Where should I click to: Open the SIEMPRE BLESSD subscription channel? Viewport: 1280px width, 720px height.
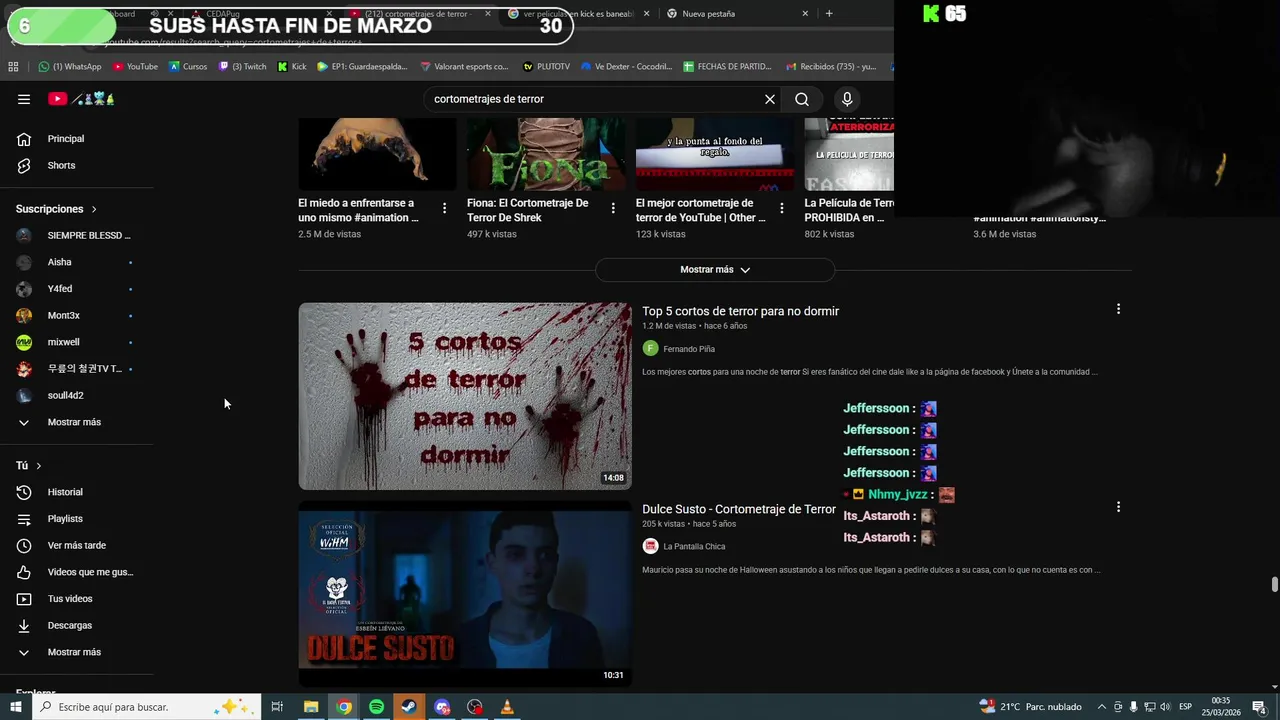tap(77, 235)
